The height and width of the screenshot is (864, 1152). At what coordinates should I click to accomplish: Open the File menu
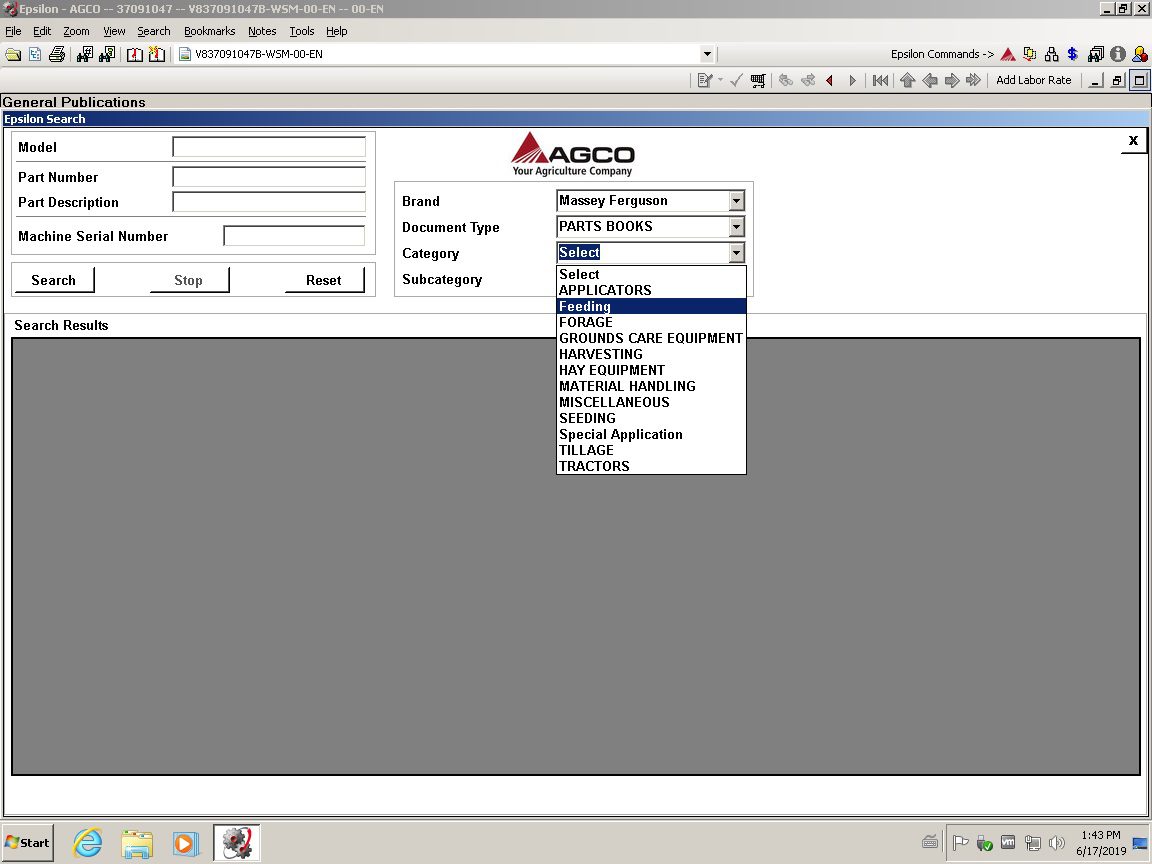coord(13,31)
